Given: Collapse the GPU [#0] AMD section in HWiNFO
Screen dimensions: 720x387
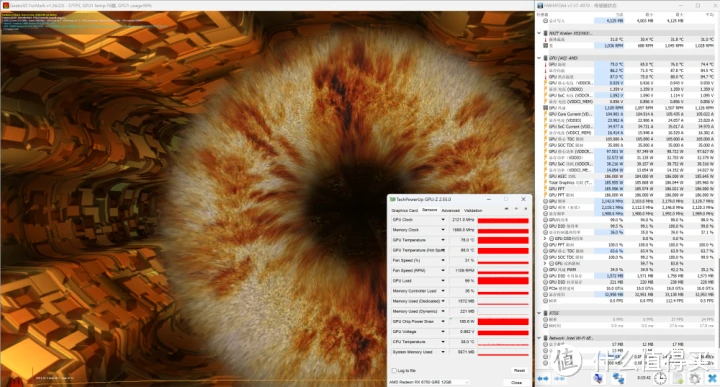Looking at the screenshot, I should (x=539, y=58).
